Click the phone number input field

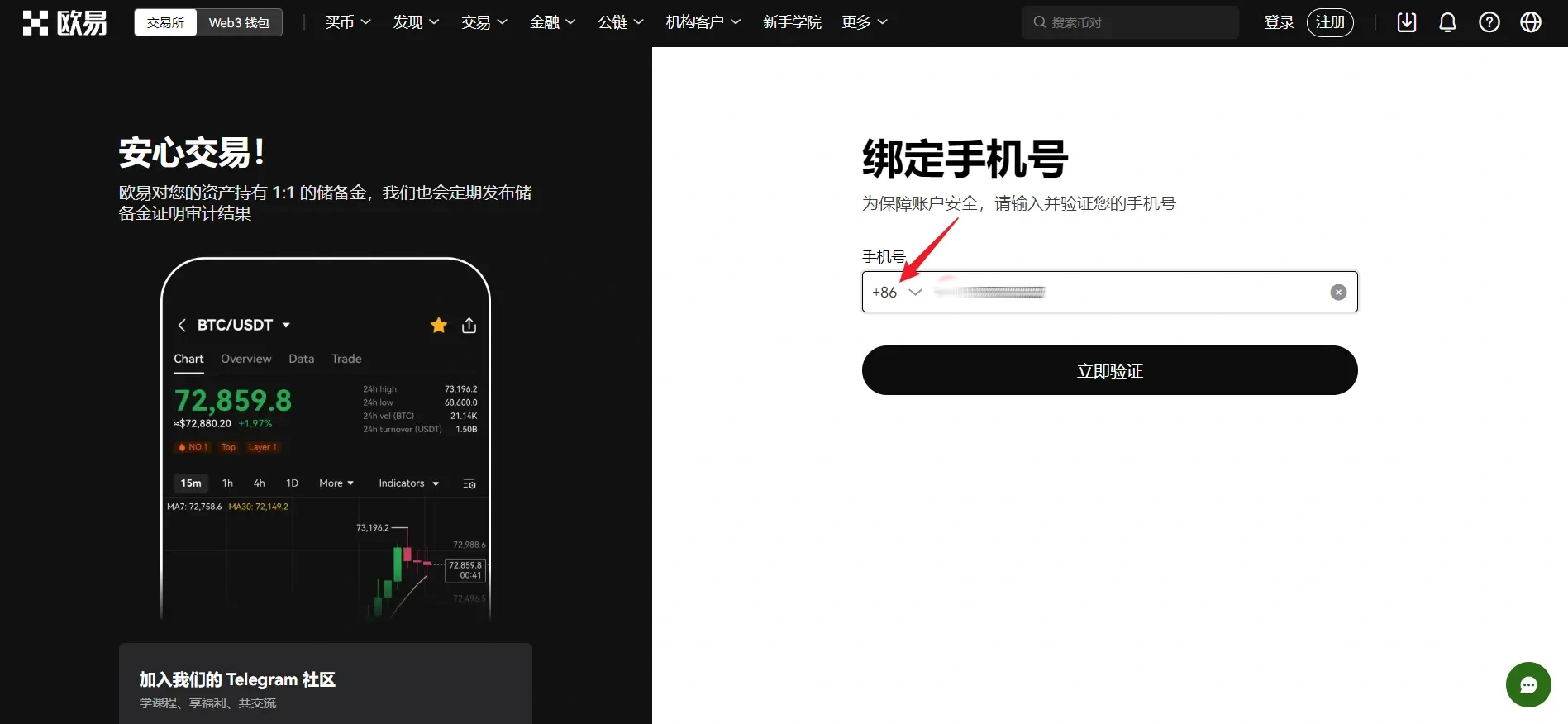(1124, 292)
